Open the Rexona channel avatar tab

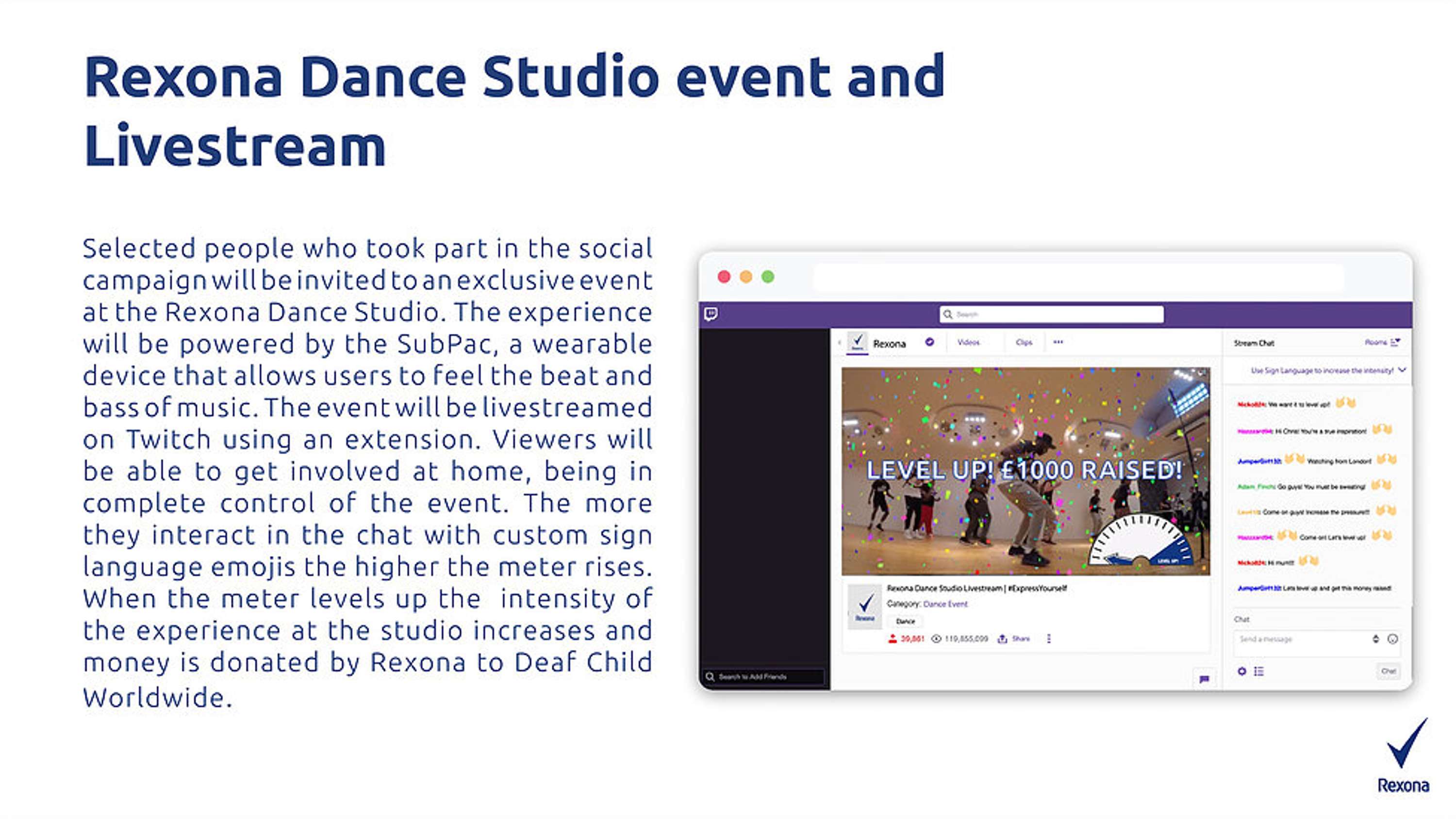click(858, 343)
